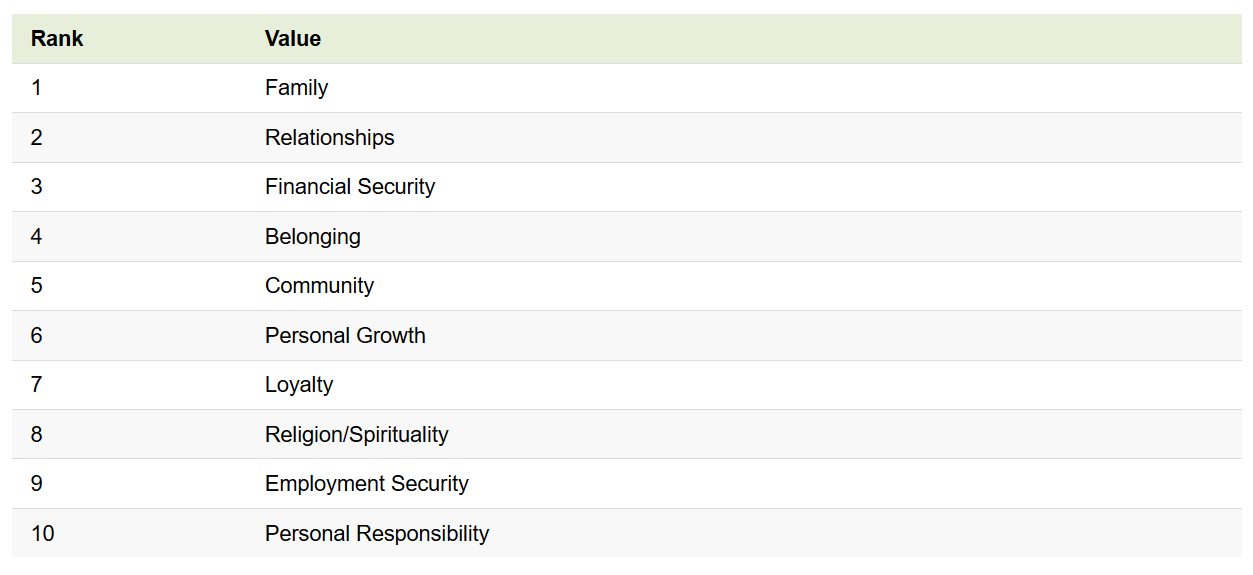This screenshot has height=575, width=1253.
Task: Click the Personal Growth cell
Action: pyautogui.click(x=345, y=336)
